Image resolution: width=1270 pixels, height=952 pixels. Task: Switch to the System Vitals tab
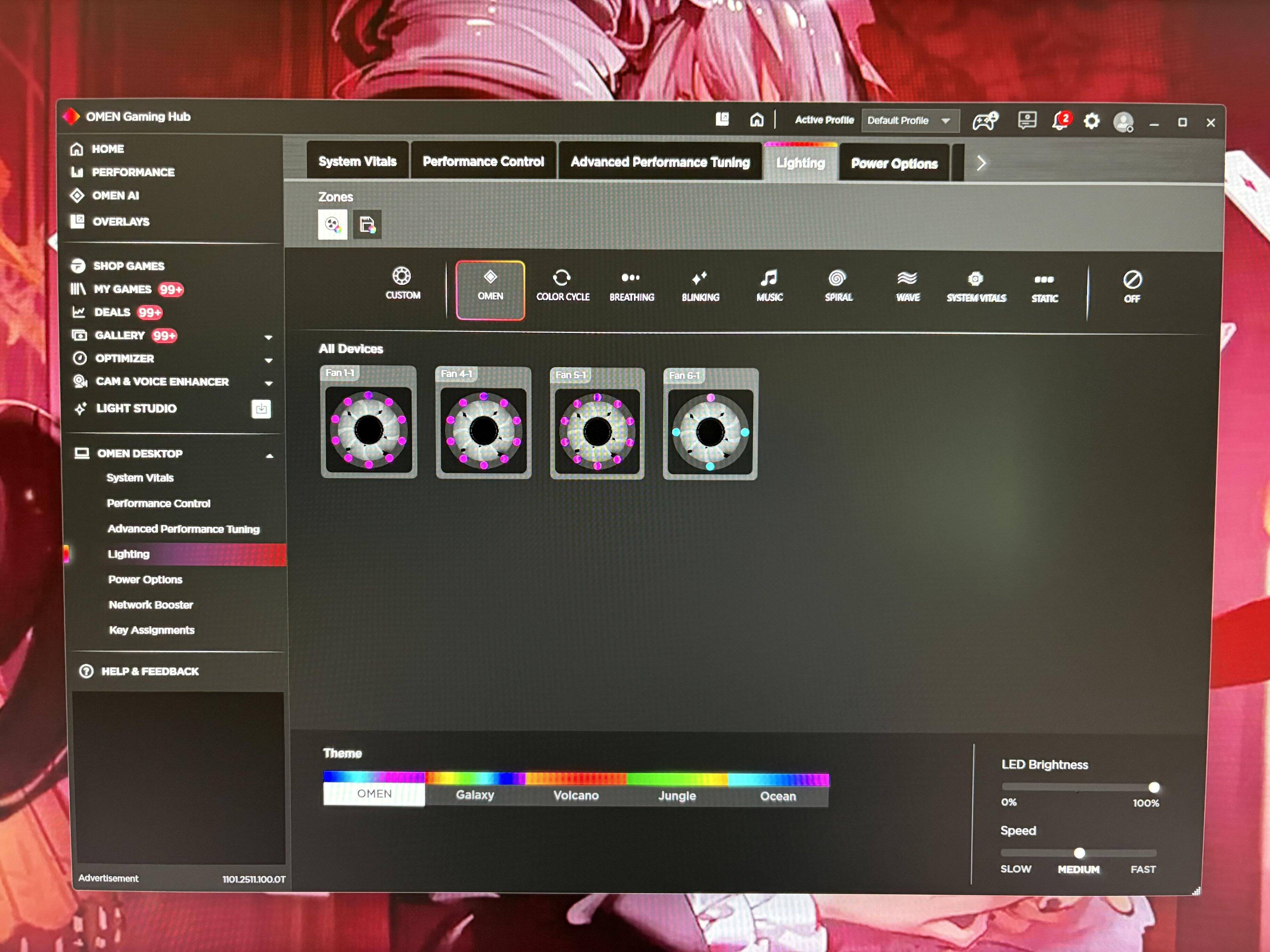358,161
